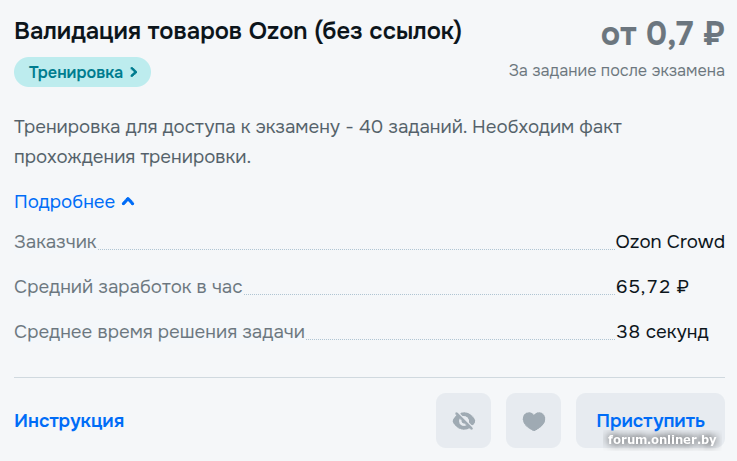
Task: Click the Среднее время решения задачи label
Action: [x=159, y=332]
